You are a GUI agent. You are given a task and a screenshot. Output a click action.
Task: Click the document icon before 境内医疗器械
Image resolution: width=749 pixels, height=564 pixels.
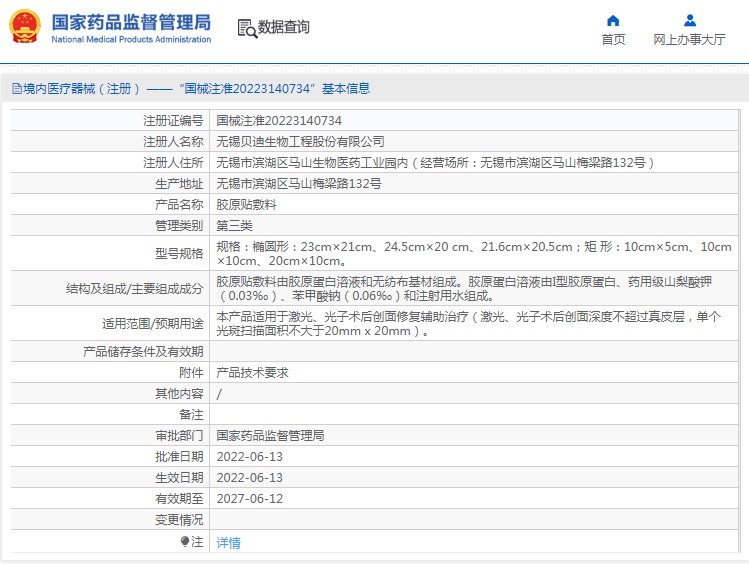[x=17, y=89]
